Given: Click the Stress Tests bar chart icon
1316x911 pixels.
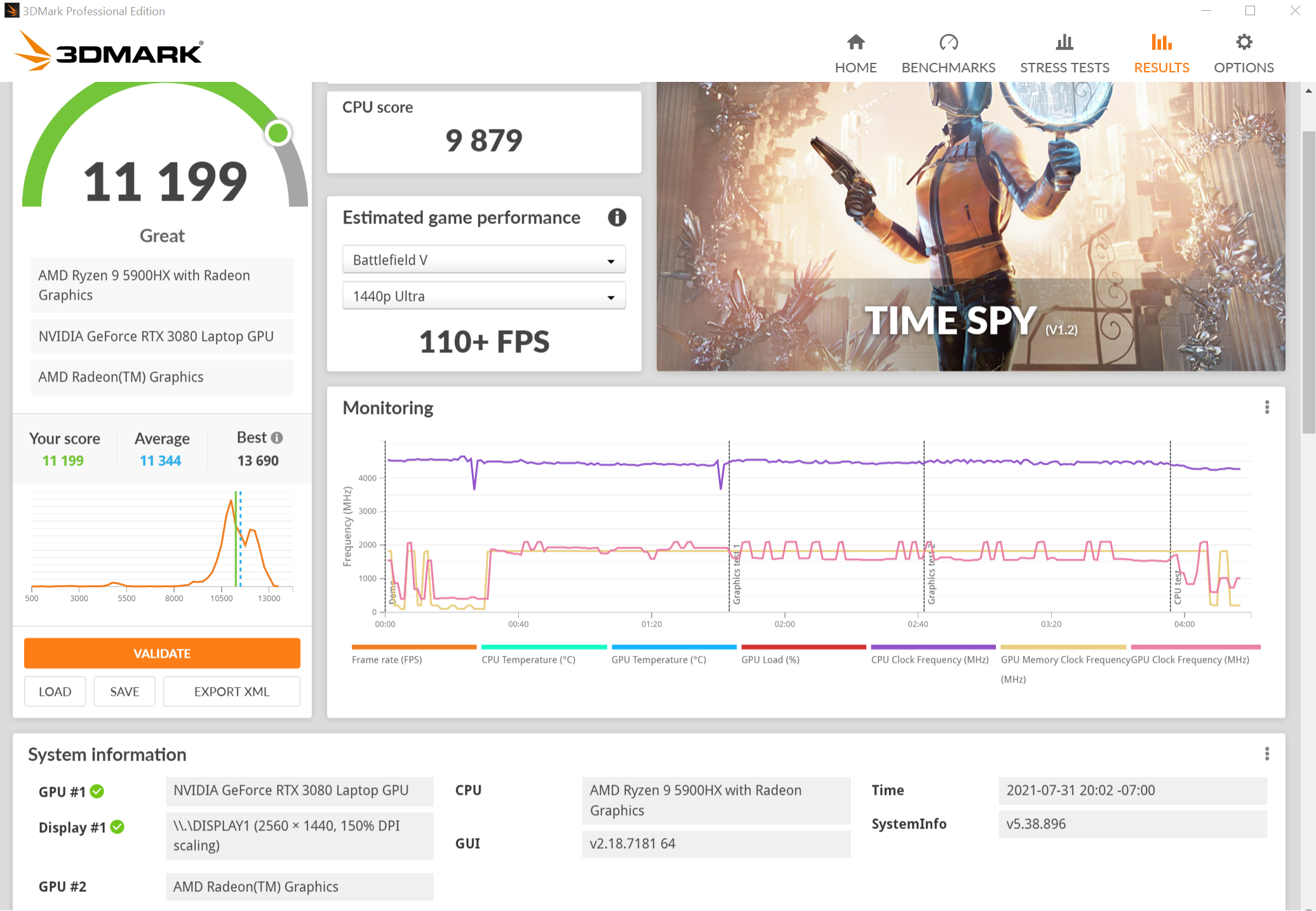Looking at the screenshot, I should [x=1064, y=43].
